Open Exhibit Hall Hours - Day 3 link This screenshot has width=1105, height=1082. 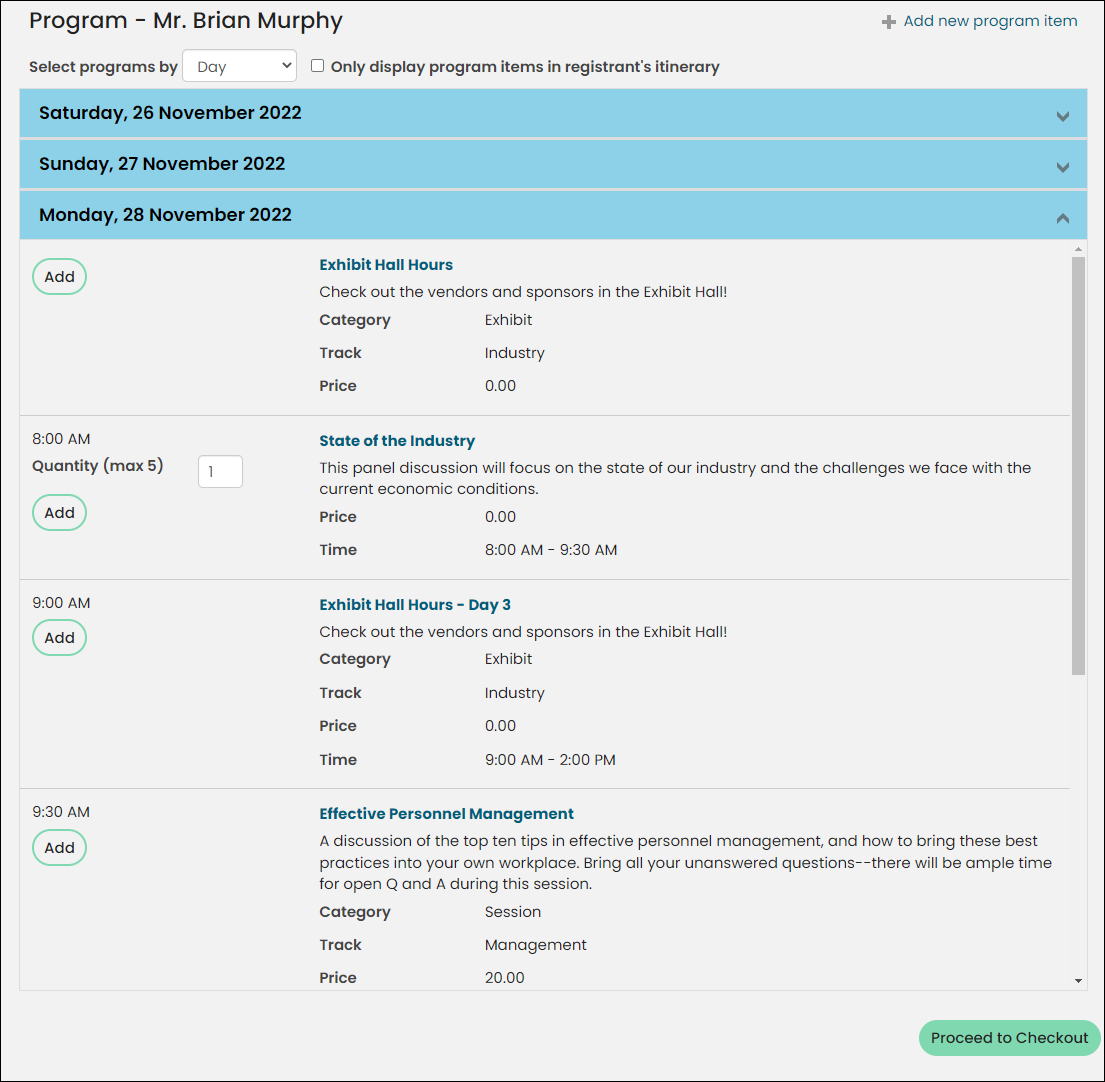coord(414,605)
